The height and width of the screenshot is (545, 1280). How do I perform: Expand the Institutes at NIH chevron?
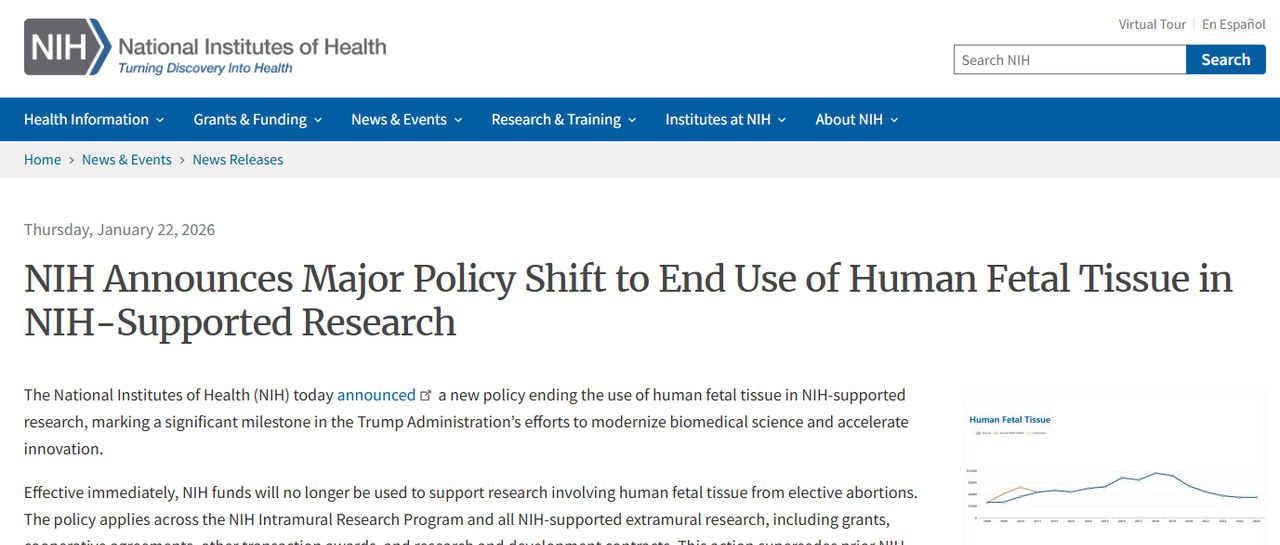coord(782,120)
